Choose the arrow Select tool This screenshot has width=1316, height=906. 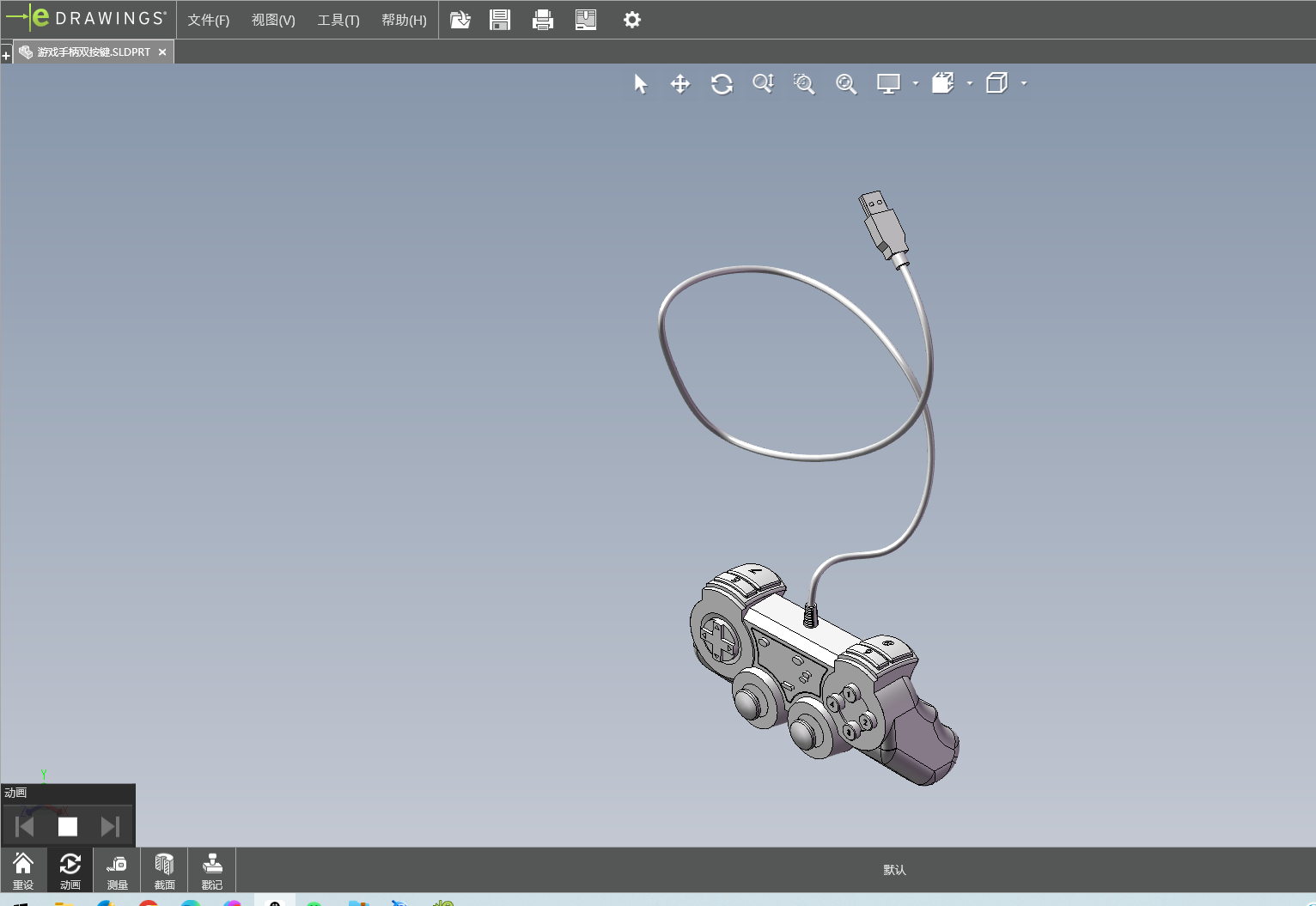[640, 84]
